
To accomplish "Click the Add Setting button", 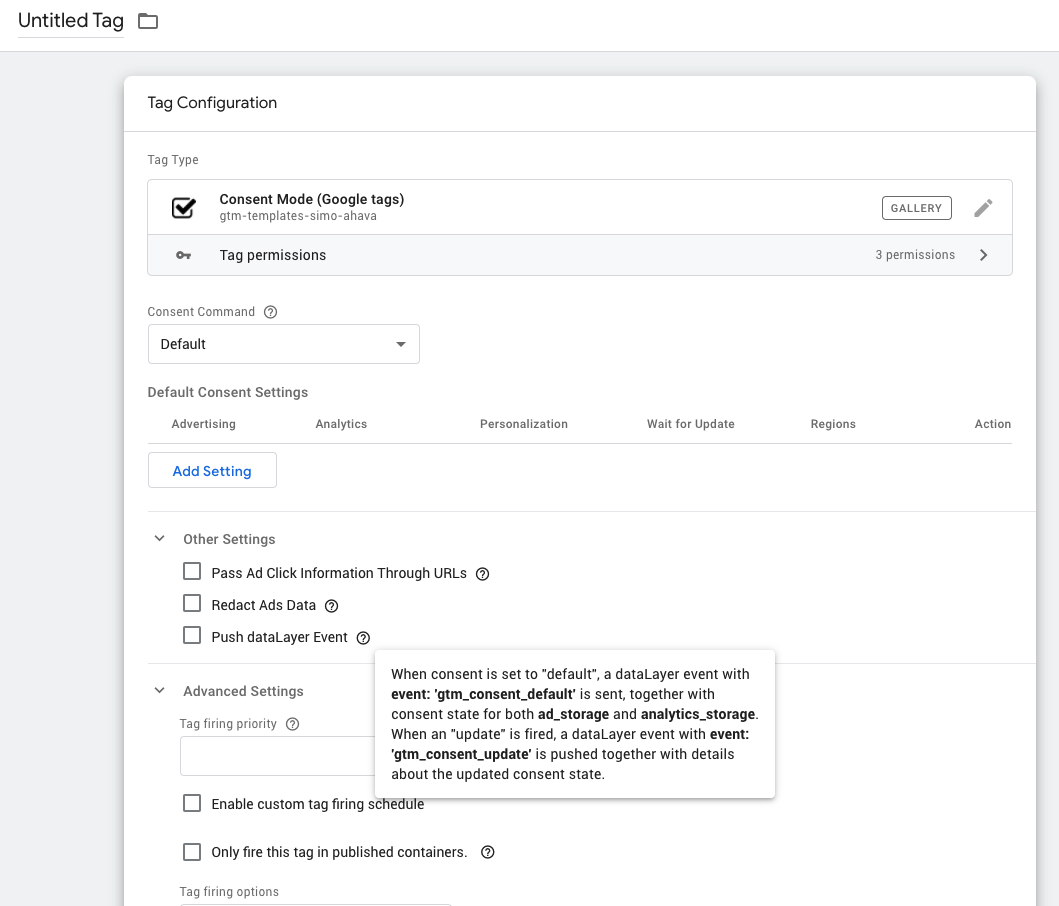I will 212,471.
